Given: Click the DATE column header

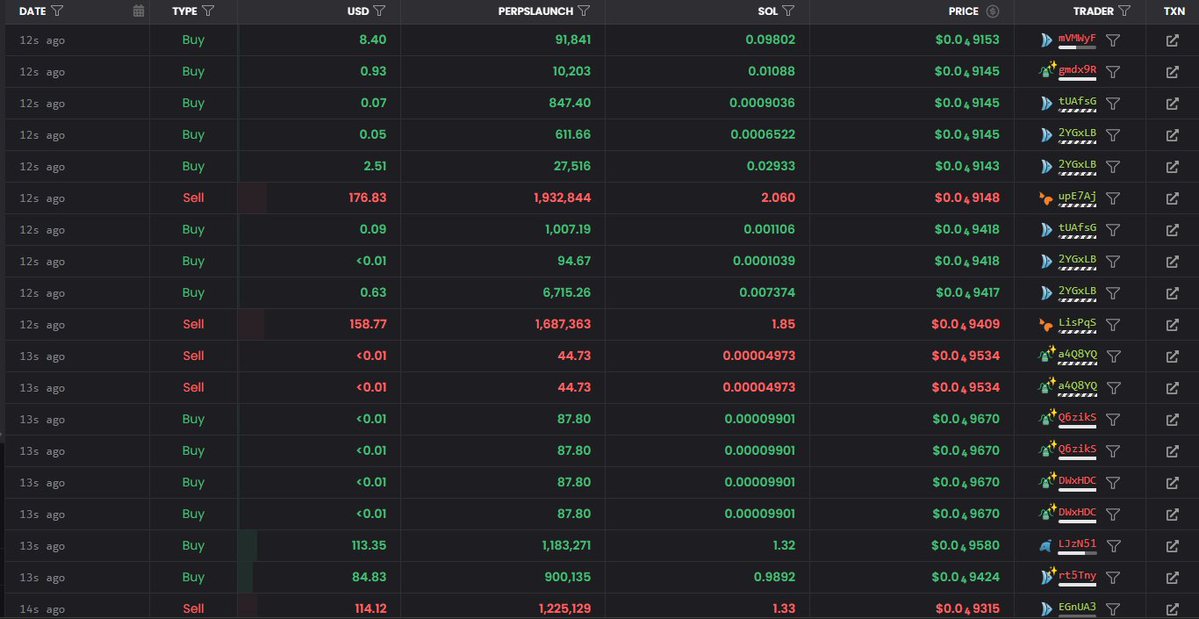Looking at the screenshot, I should (x=33, y=11).
